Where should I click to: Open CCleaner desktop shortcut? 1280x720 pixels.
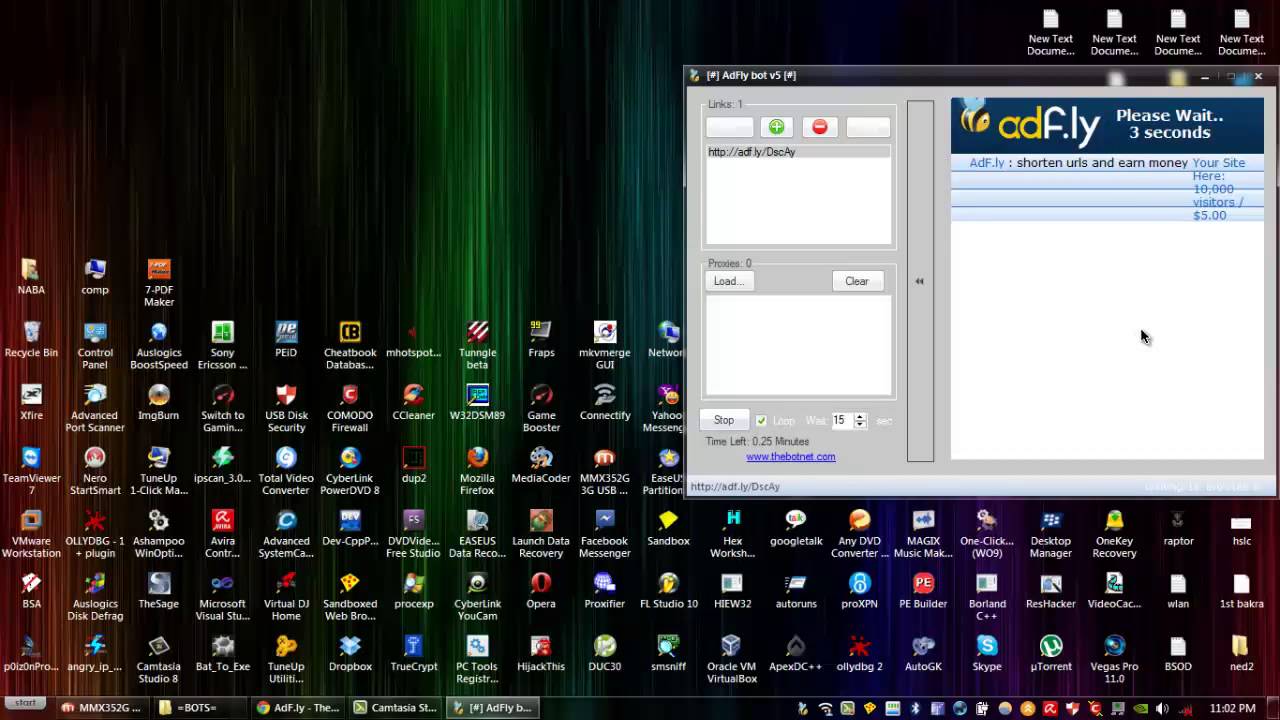(413, 402)
